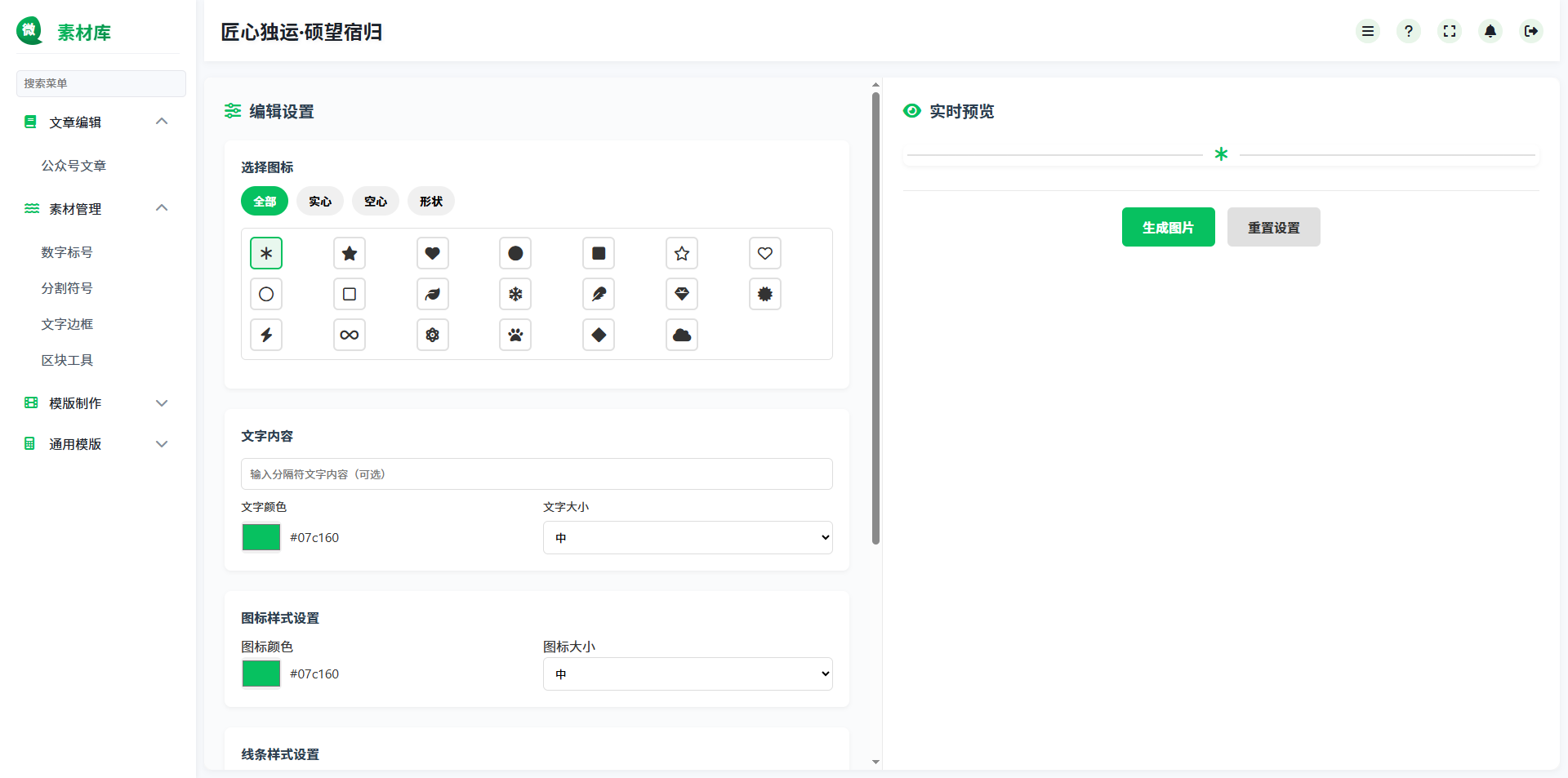Viewport: 1568px width, 778px height.
Task: Switch filter to 实心 icons
Action: [319, 201]
